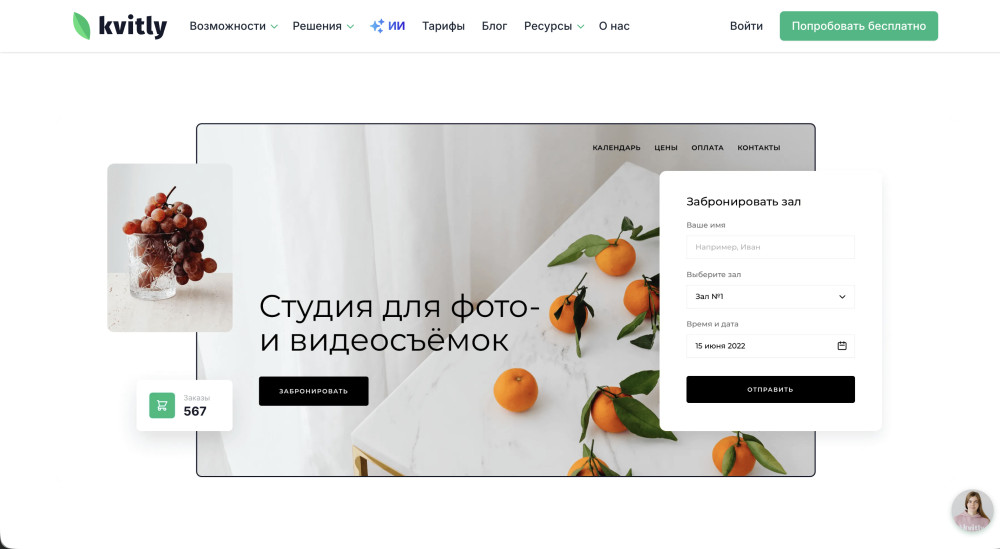Open the Зал №1 hall selector
Image resolution: width=1000 pixels, height=549 pixels.
(770, 296)
